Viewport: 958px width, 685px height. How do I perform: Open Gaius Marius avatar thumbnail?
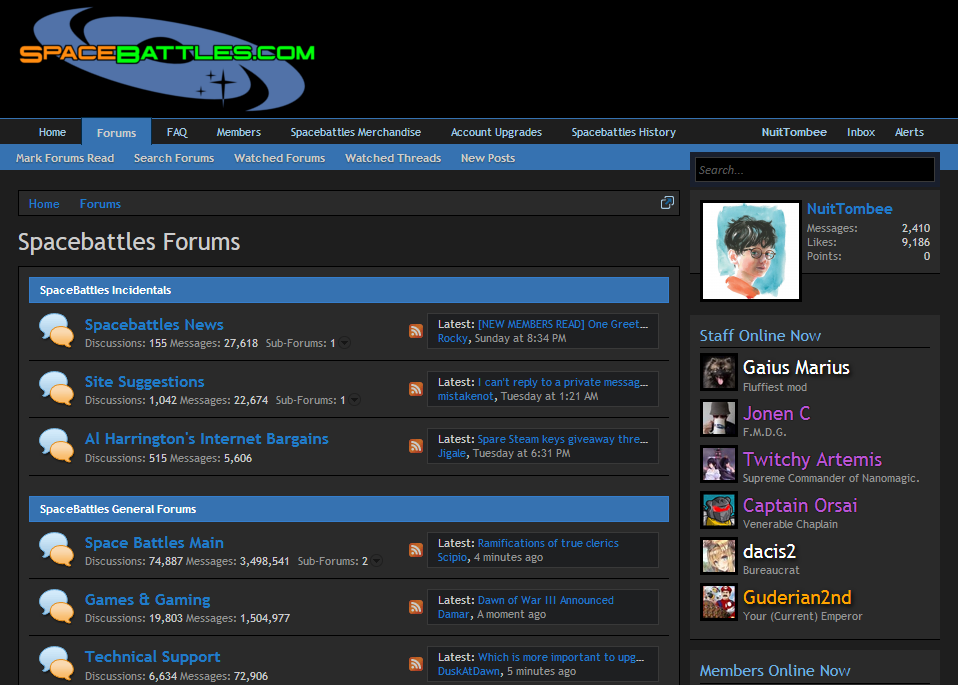click(x=718, y=372)
